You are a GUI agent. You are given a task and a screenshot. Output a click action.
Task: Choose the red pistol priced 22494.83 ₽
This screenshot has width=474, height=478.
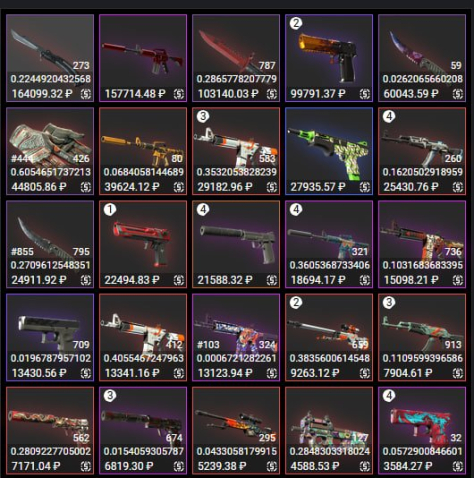pos(143,244)
